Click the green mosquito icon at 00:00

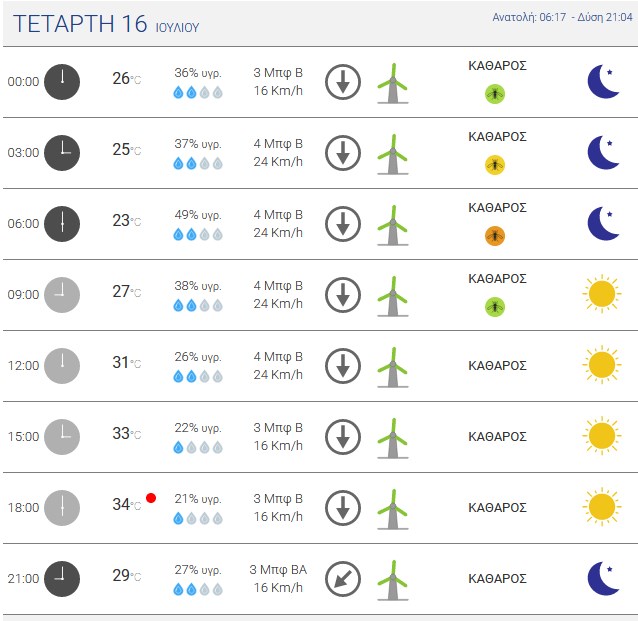pos(495,94)
